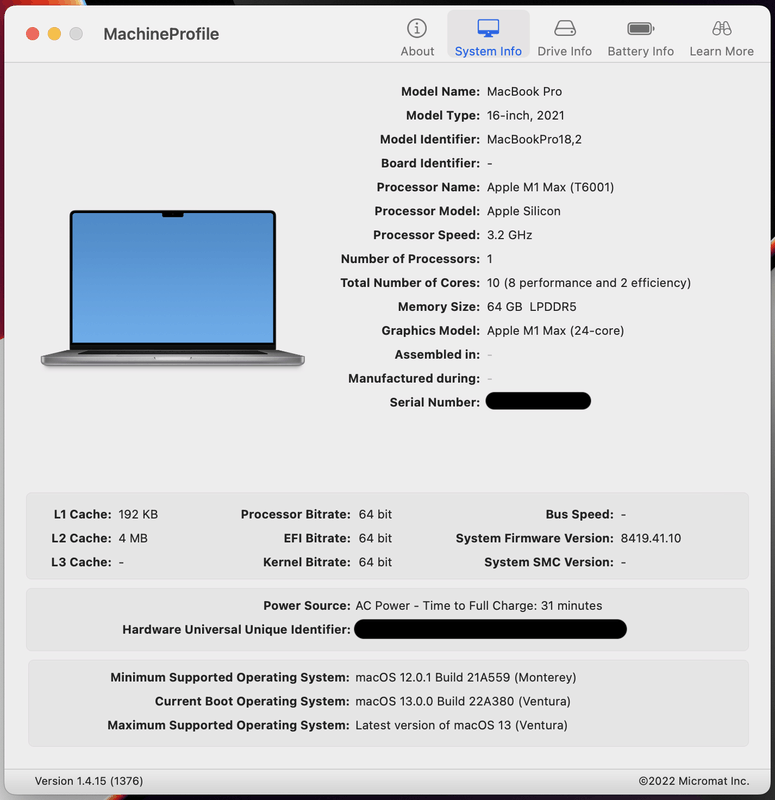Select 'AC Power - Time to Full Charge' text
The height and width of the screenshot is (800, 775).
pyautogui.click(x=446, y=606)
